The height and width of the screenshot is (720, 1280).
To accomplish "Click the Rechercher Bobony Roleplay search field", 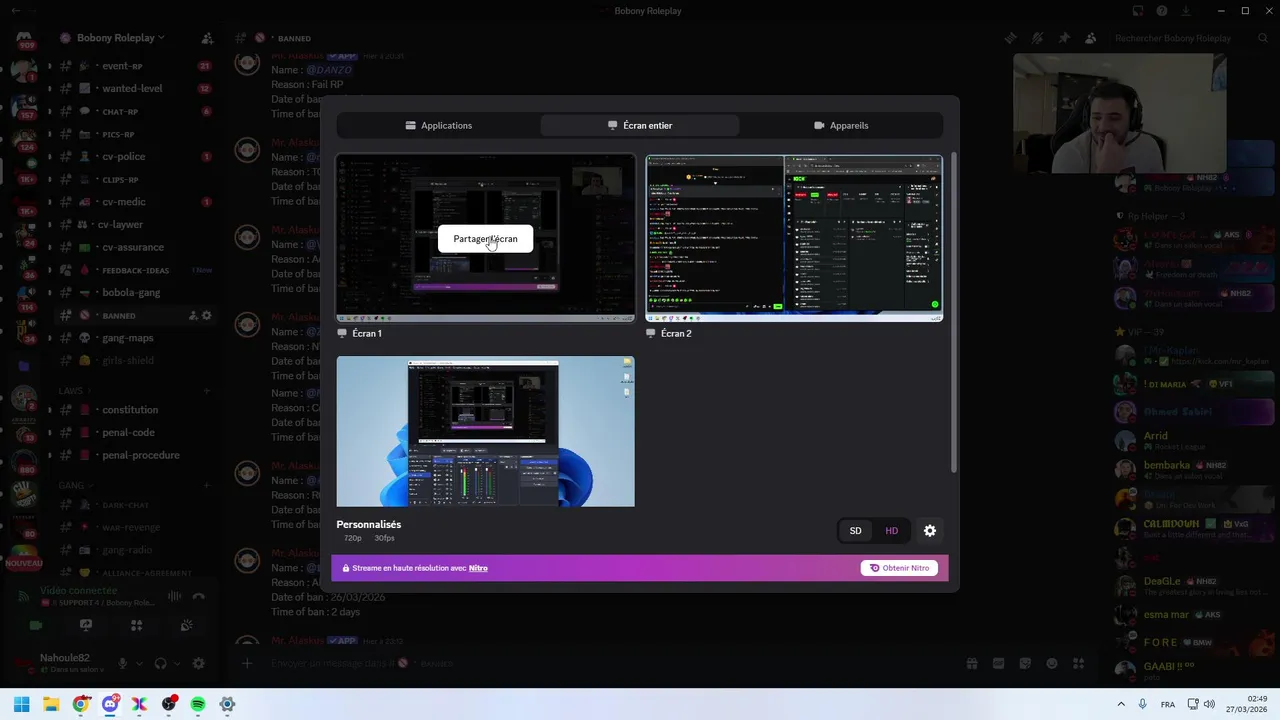I will pyautogui.click(x=1190, y=38).
